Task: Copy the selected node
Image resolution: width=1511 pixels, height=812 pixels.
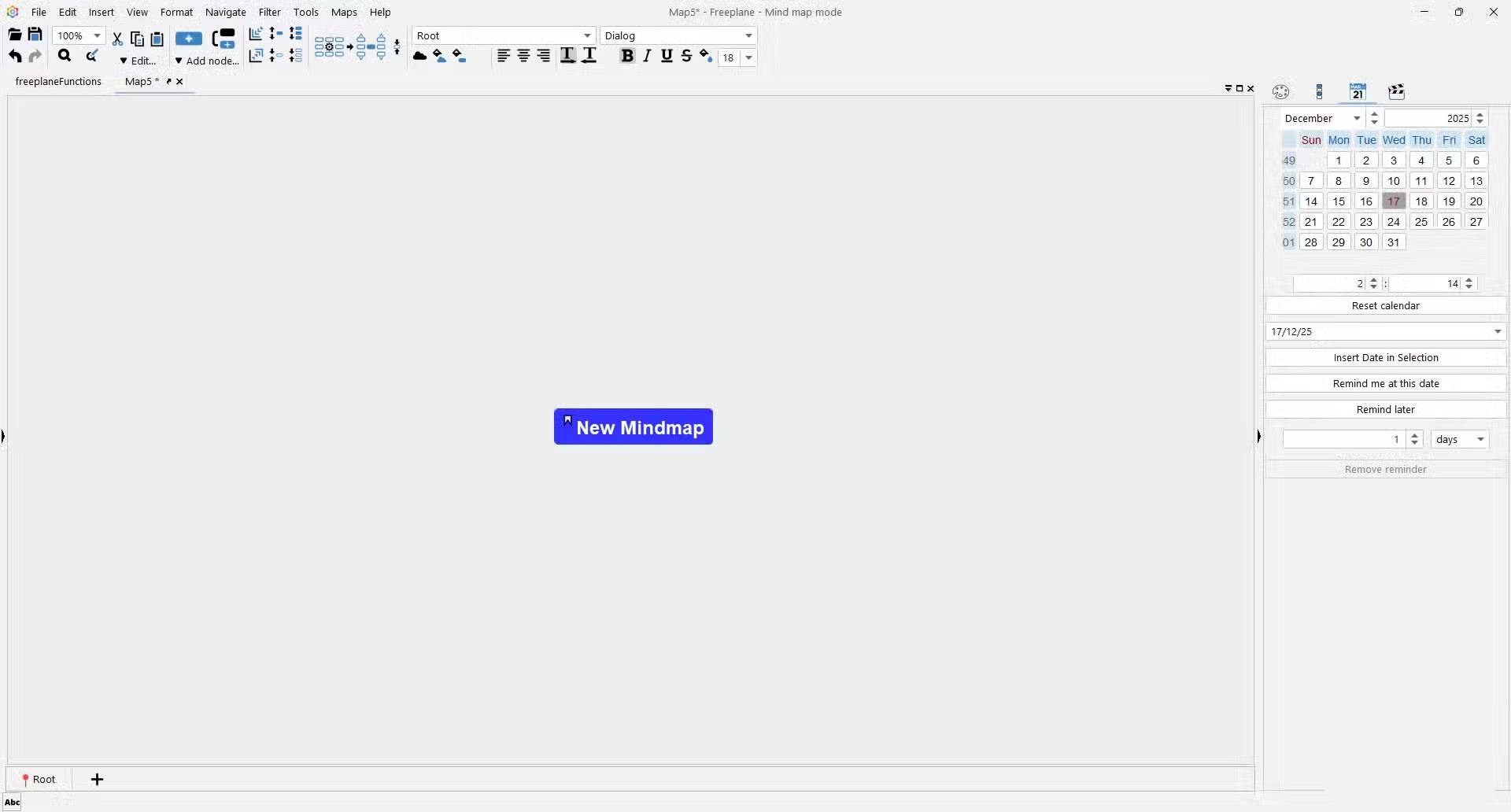Action: pos(137,39)
